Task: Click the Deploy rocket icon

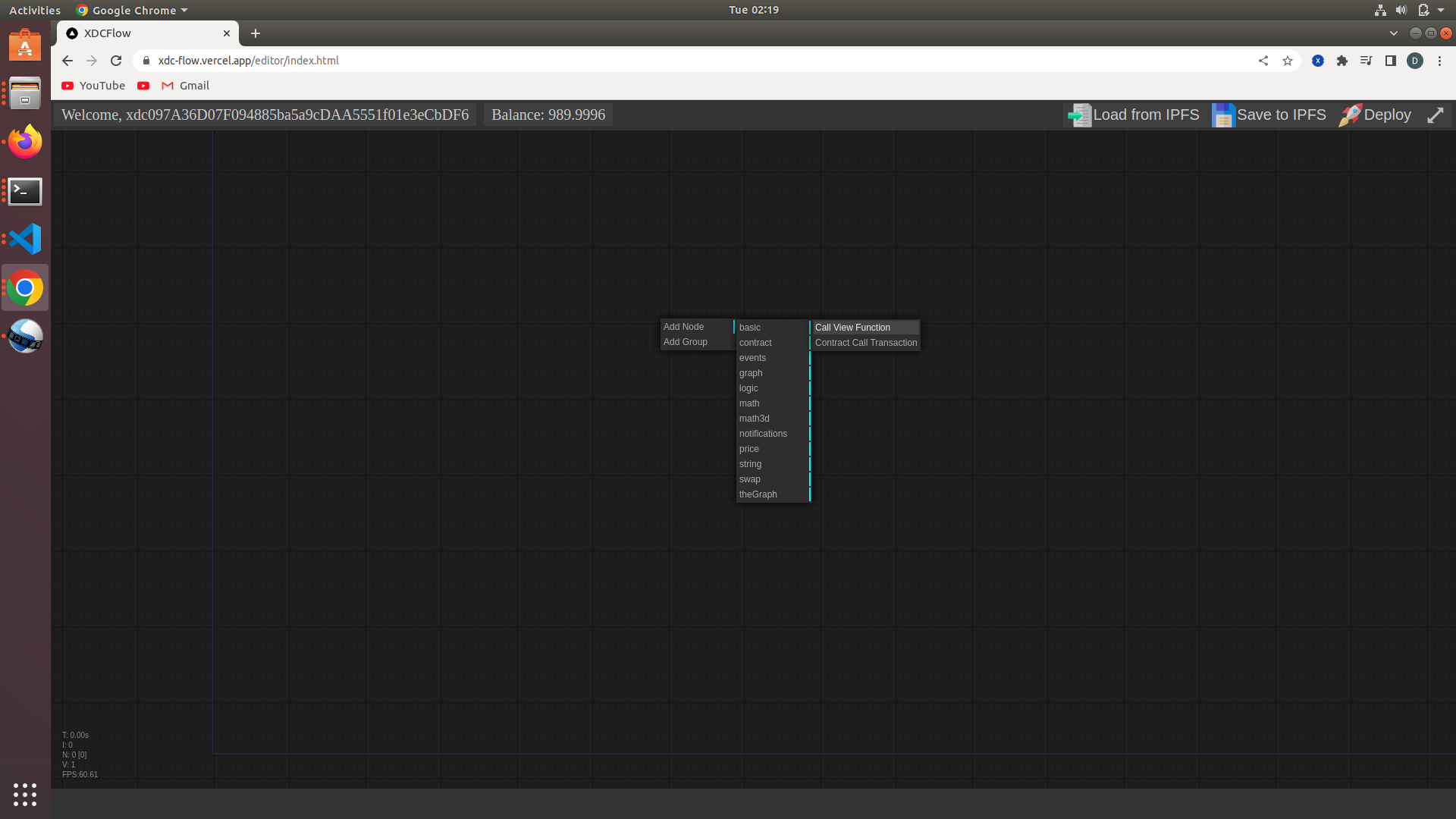Action: pos(1350,115)
